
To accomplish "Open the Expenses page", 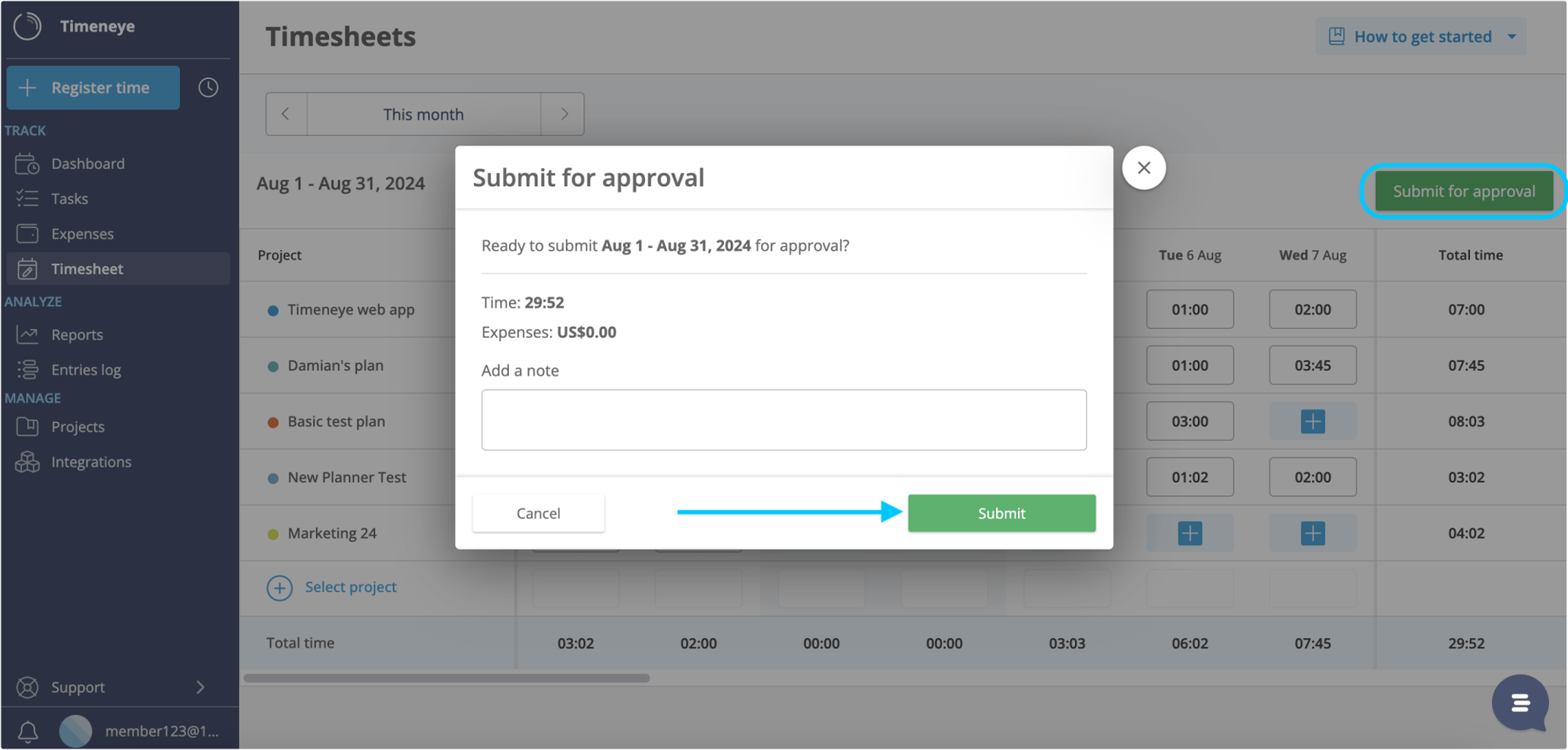I will (82, 233).
